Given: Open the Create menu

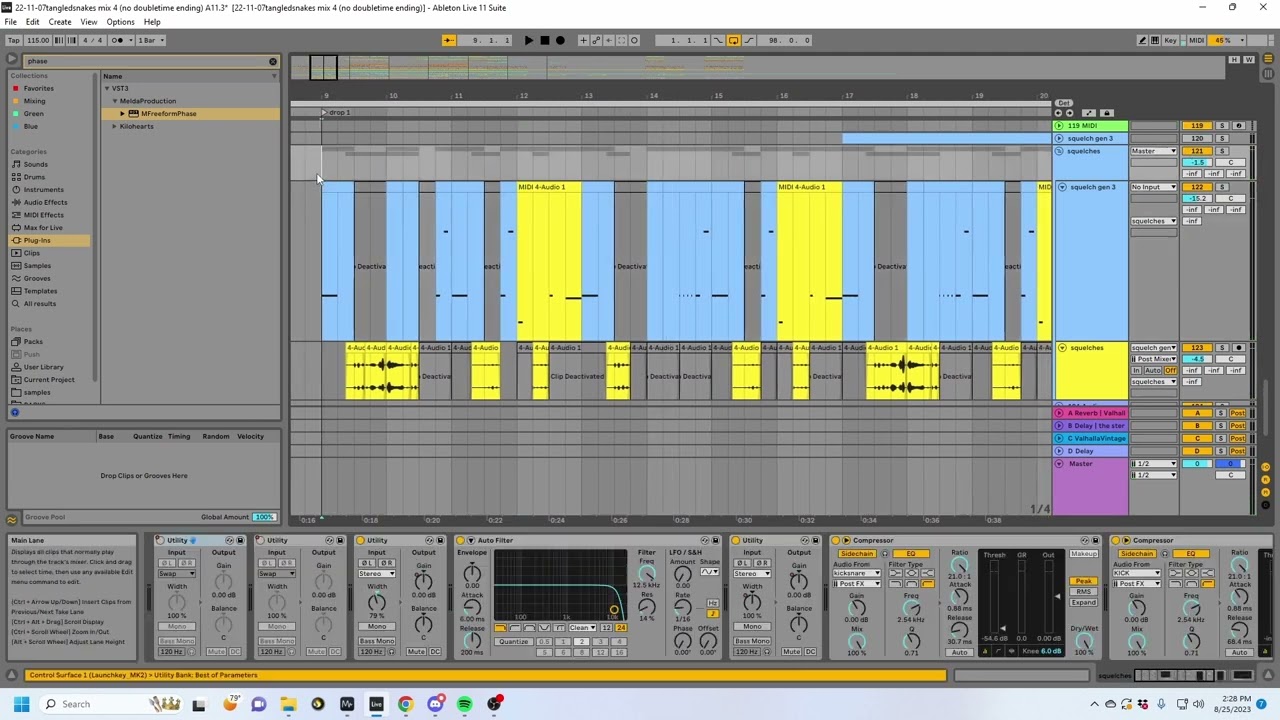Looking at the screenshot, I should tap(60, 22).
